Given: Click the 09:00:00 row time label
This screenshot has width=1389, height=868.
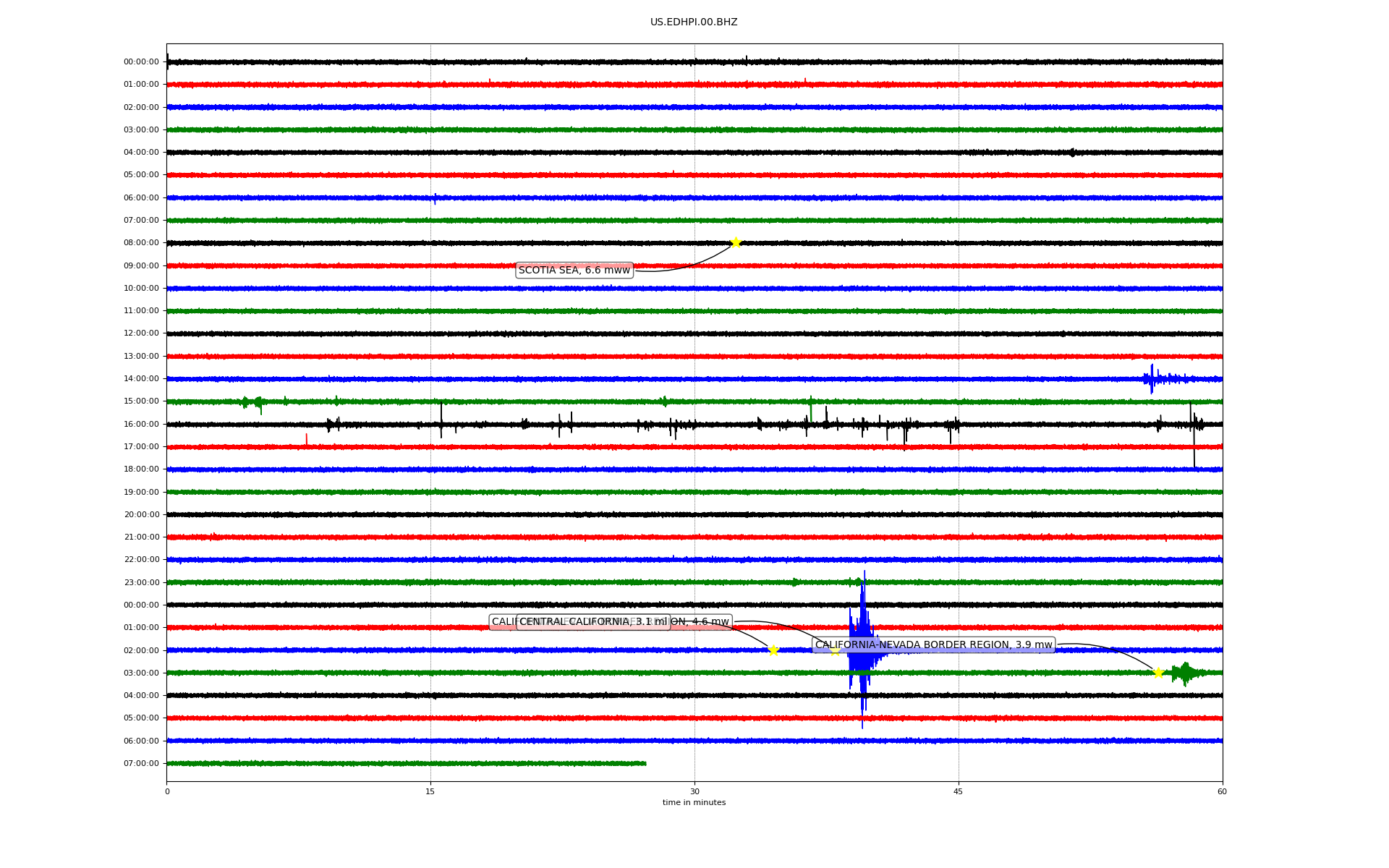Looking at the screenshot, I should (x=141, y=265).
